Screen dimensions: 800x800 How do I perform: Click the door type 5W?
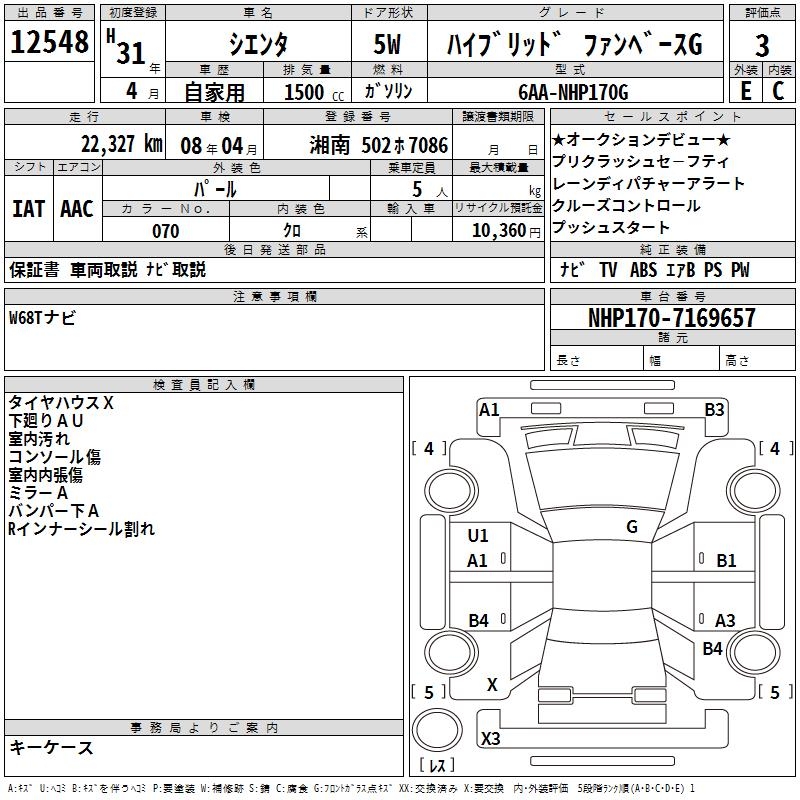pos(387,44)
